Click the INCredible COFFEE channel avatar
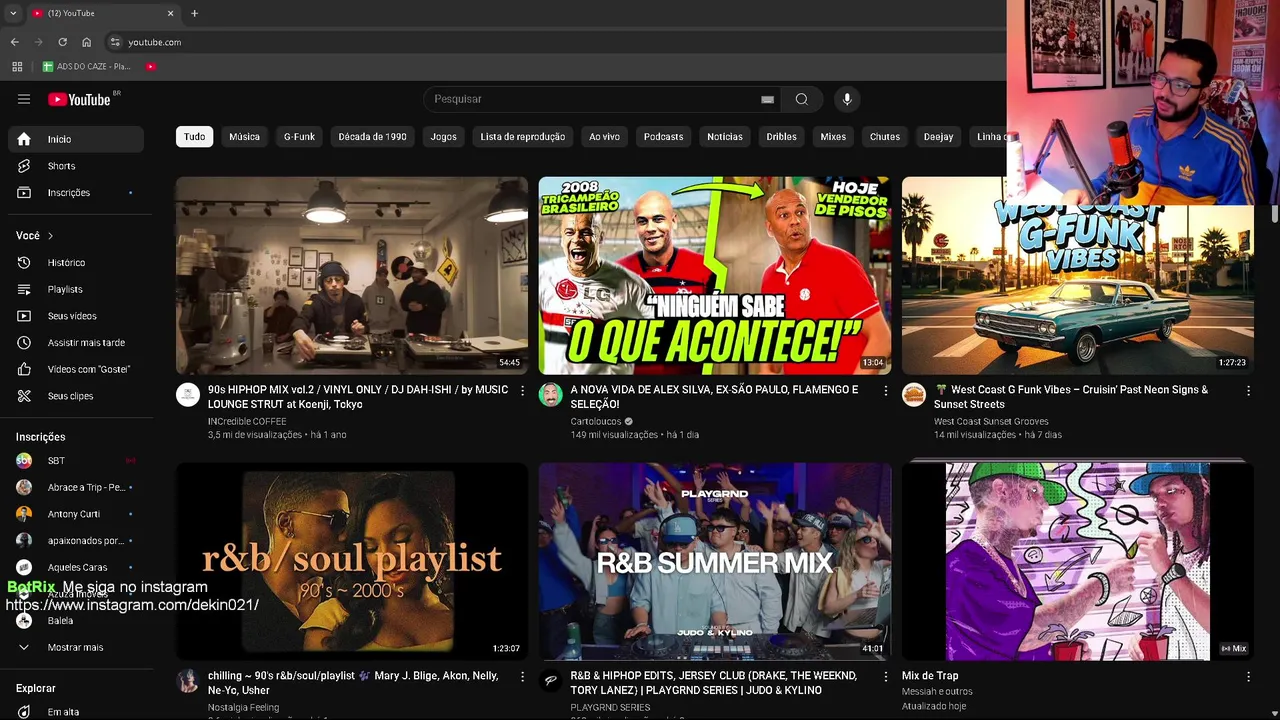This screenshot has height=720, width=1280. pyautogui.click(x=188, y=394)
